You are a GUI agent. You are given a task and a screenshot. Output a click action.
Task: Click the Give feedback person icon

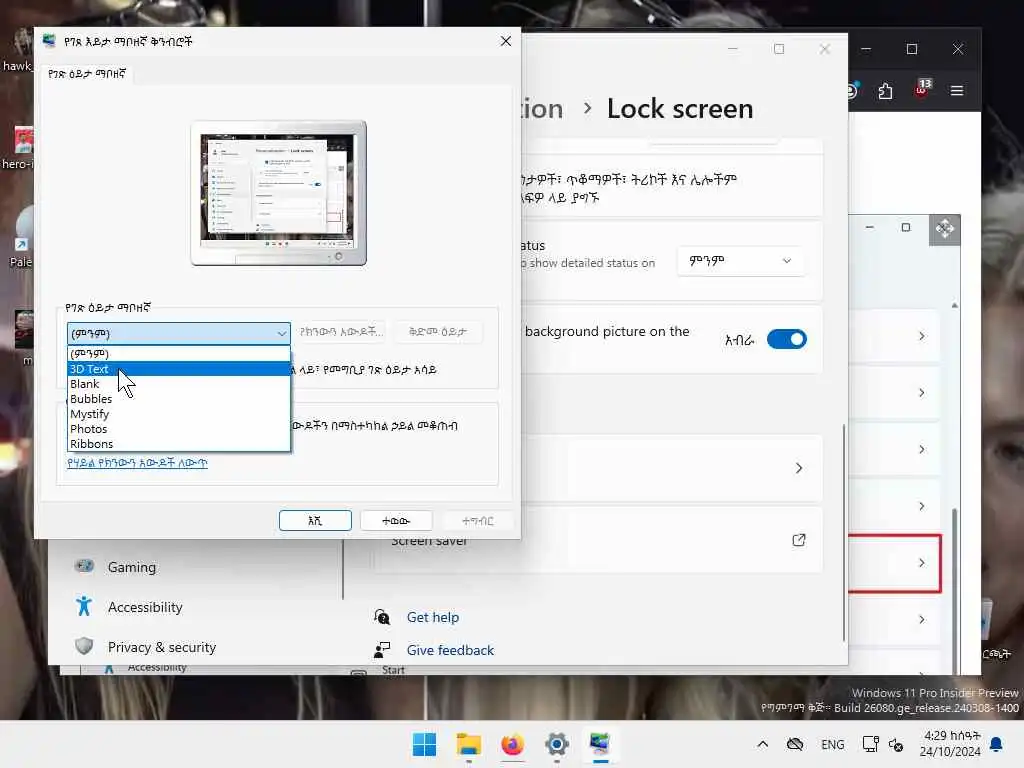[382, 650]
